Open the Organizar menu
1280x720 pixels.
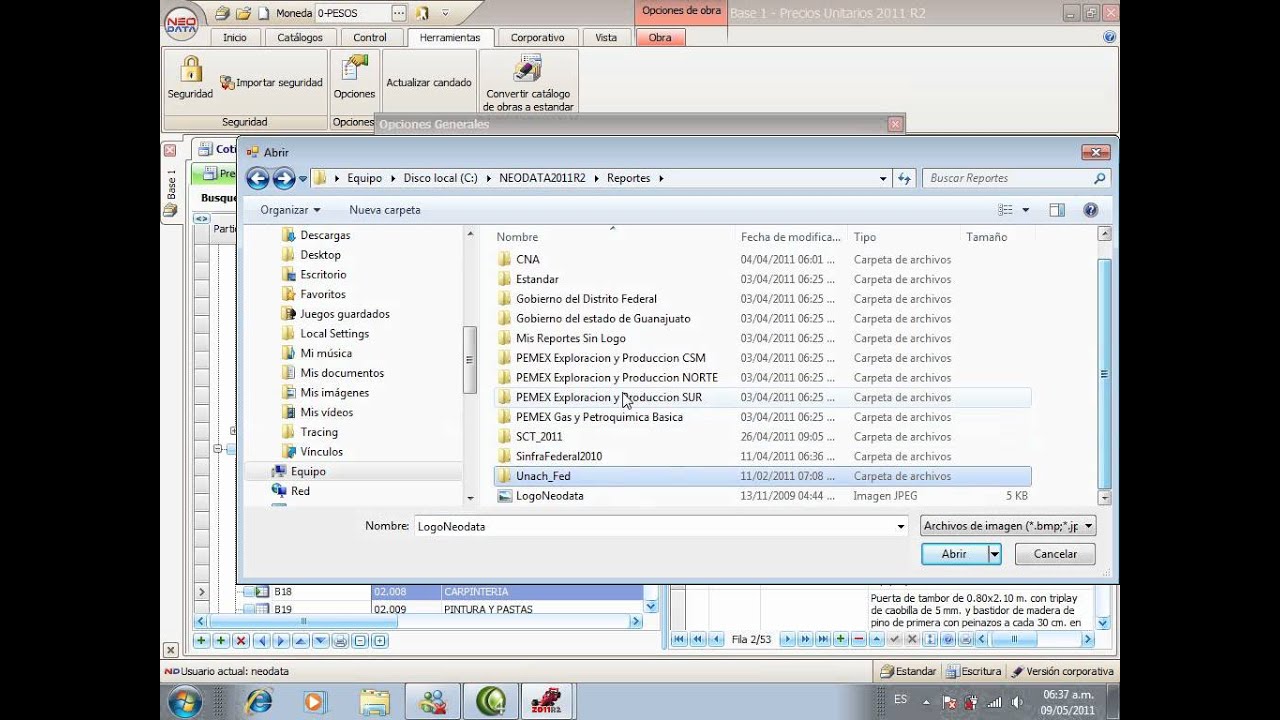290,210
